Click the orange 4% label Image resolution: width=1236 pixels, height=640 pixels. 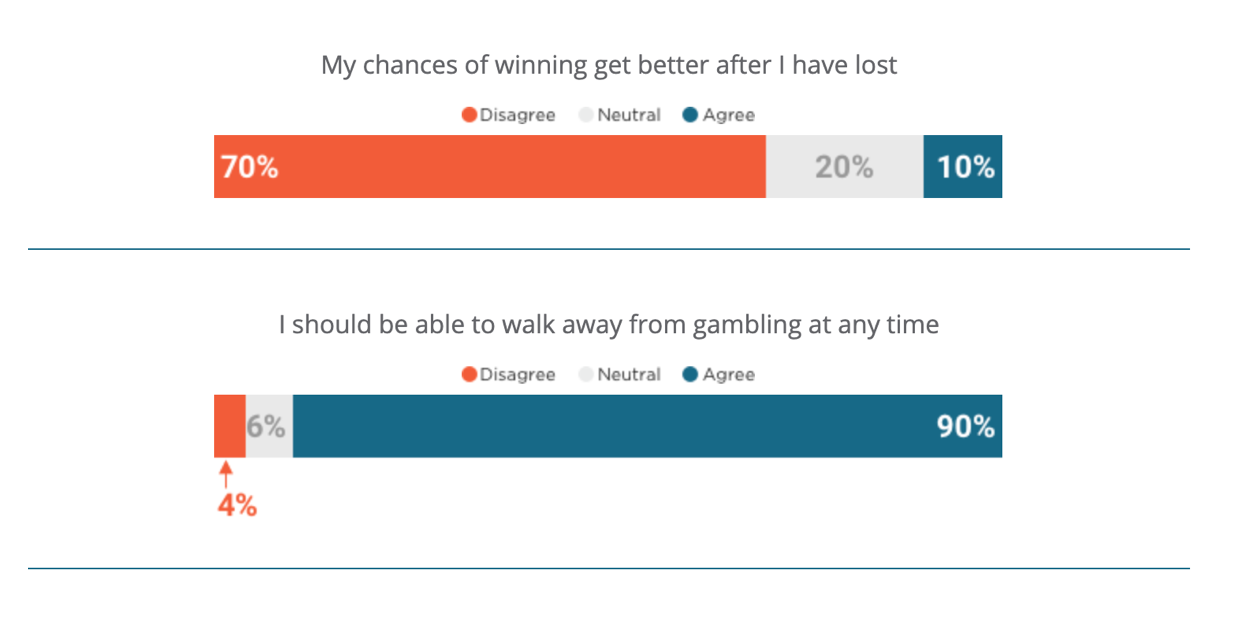coord(238,506)
